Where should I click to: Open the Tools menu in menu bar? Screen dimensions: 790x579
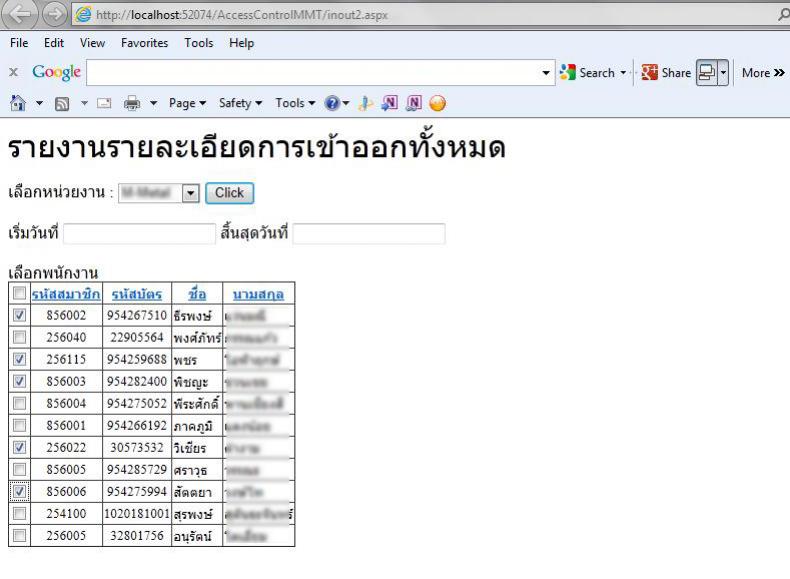coord(199,43)
